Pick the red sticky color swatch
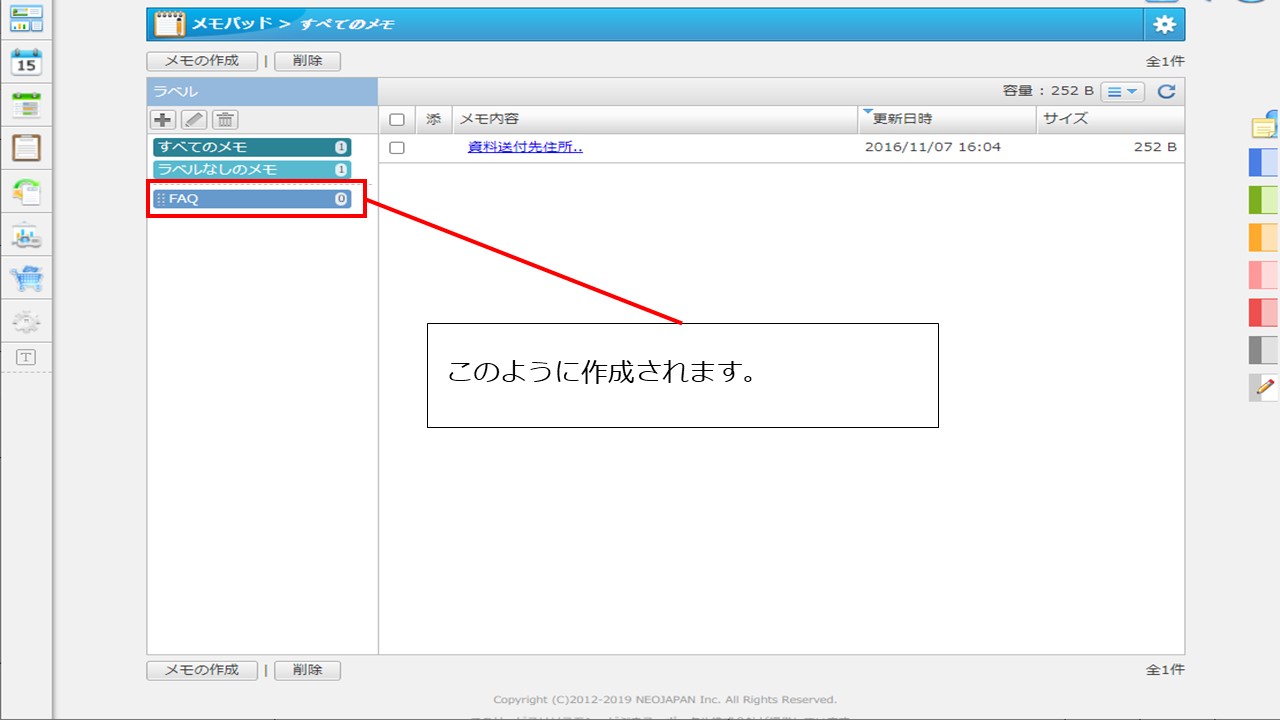 tap(1264, 312)
